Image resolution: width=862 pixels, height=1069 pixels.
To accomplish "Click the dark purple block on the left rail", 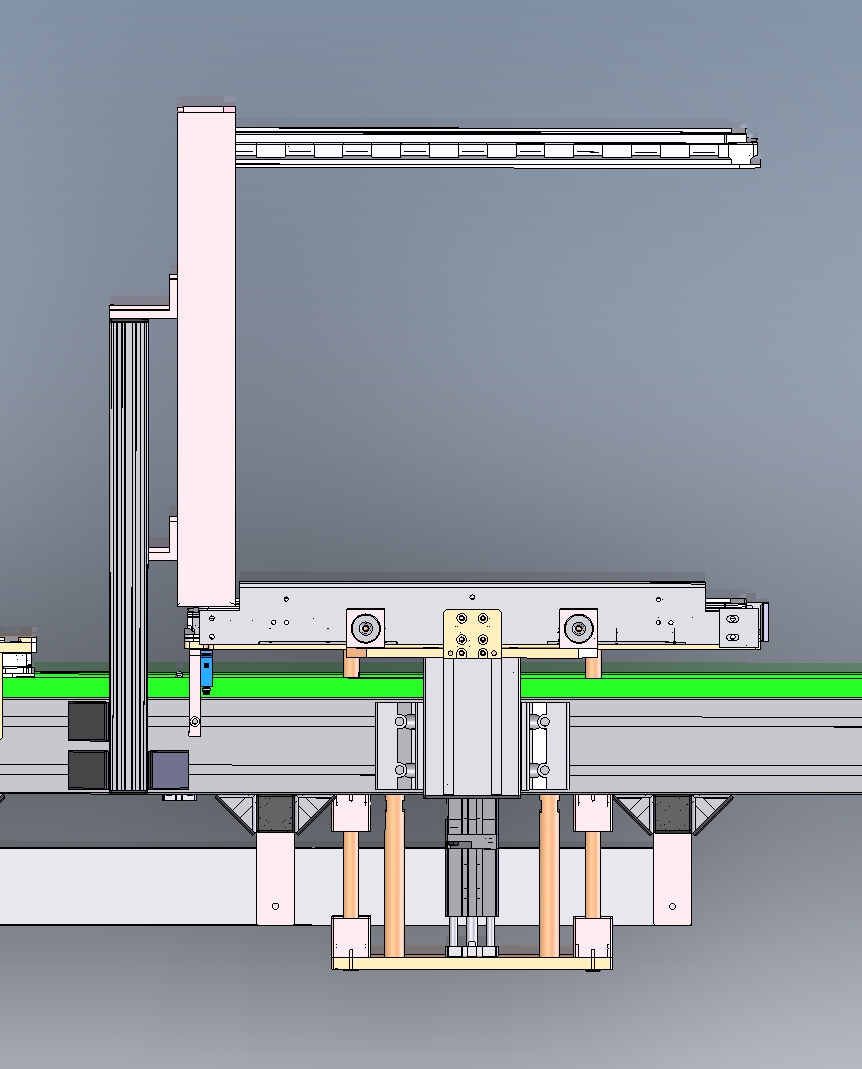I will [x=168, y=768].
